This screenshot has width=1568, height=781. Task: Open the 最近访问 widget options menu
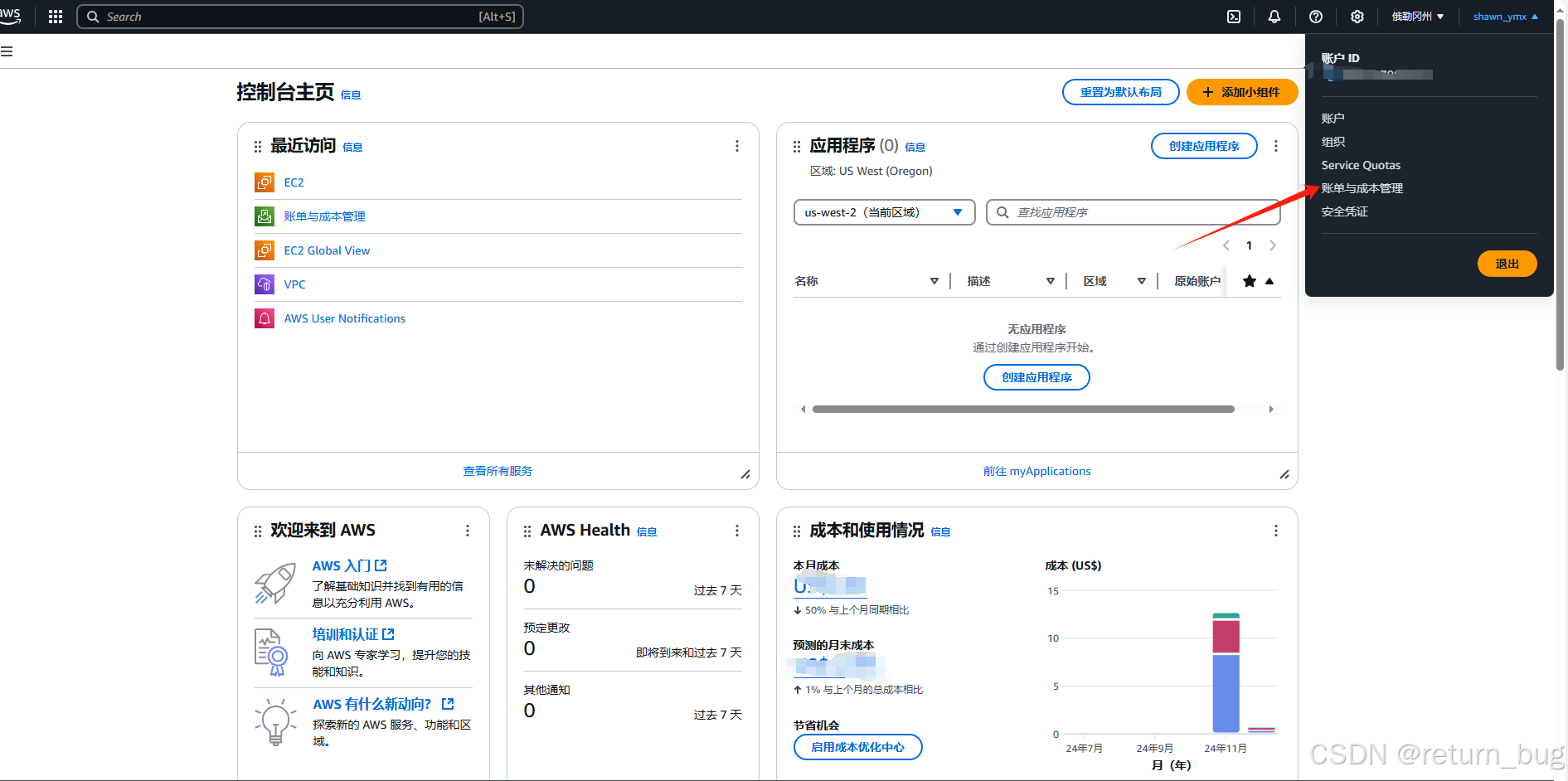tap(737, 146)
